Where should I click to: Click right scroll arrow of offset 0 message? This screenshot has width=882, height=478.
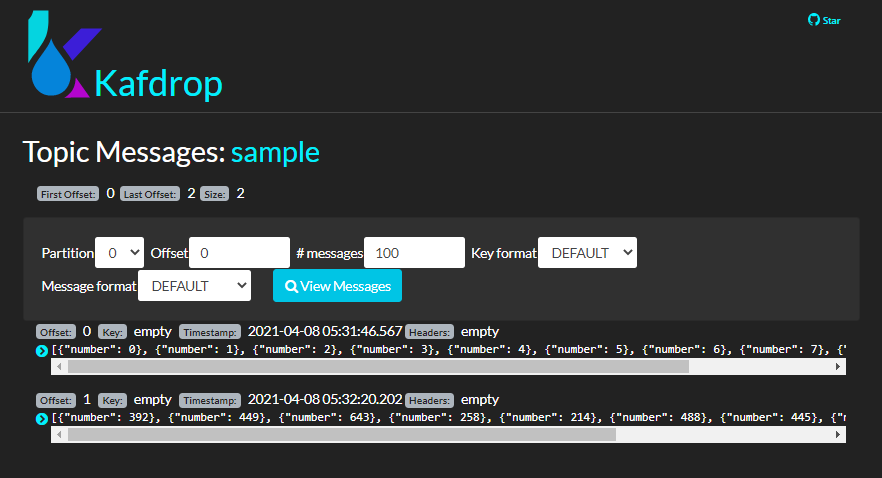[838, 367]
